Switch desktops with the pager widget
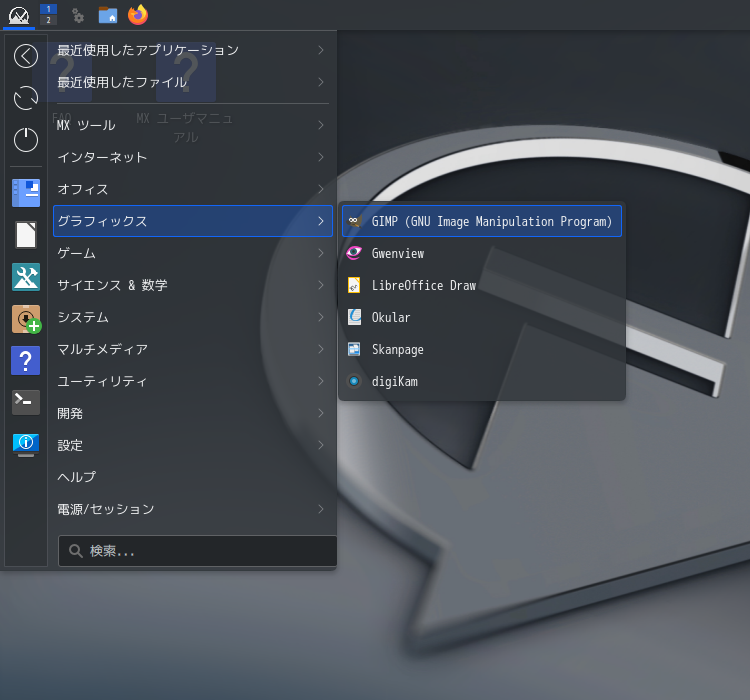Image resolution: width=750 pixels, height=700 pixels. click(48, 14)
